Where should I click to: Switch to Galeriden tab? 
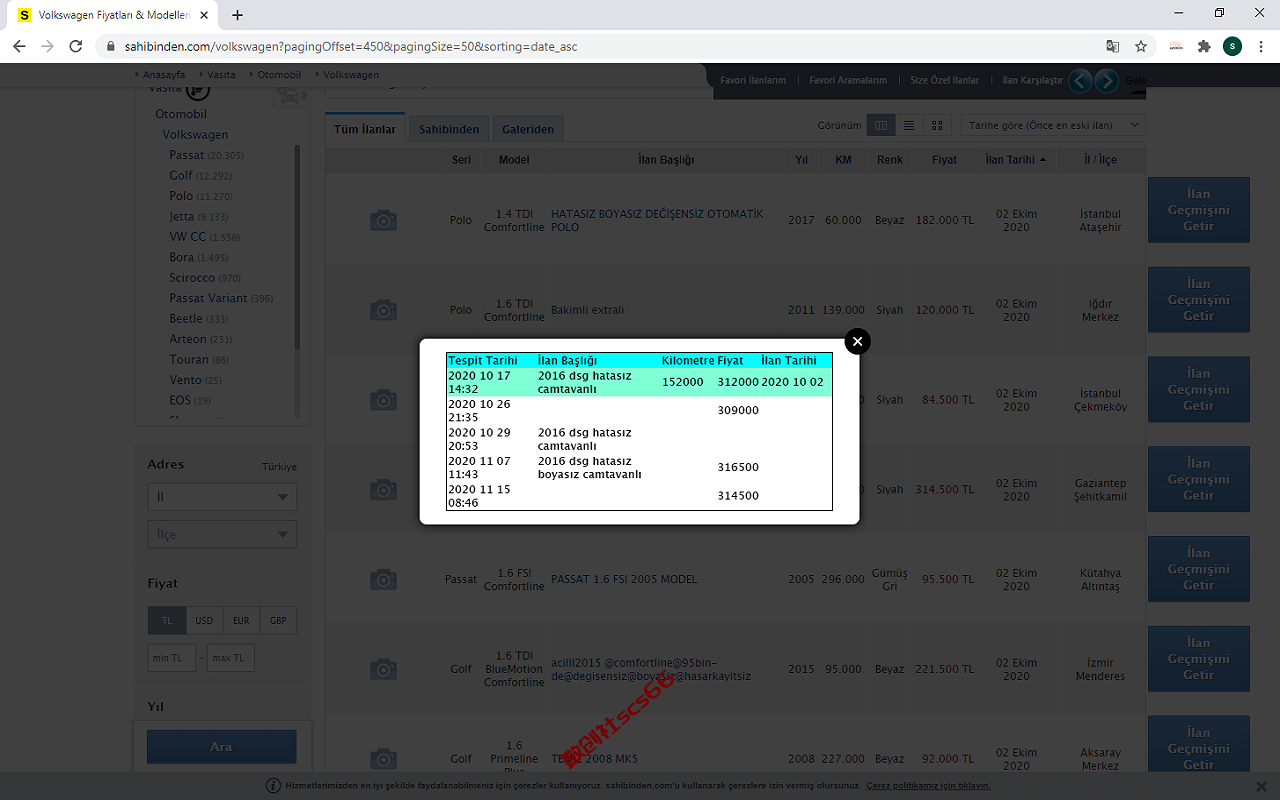click(528, 129)
